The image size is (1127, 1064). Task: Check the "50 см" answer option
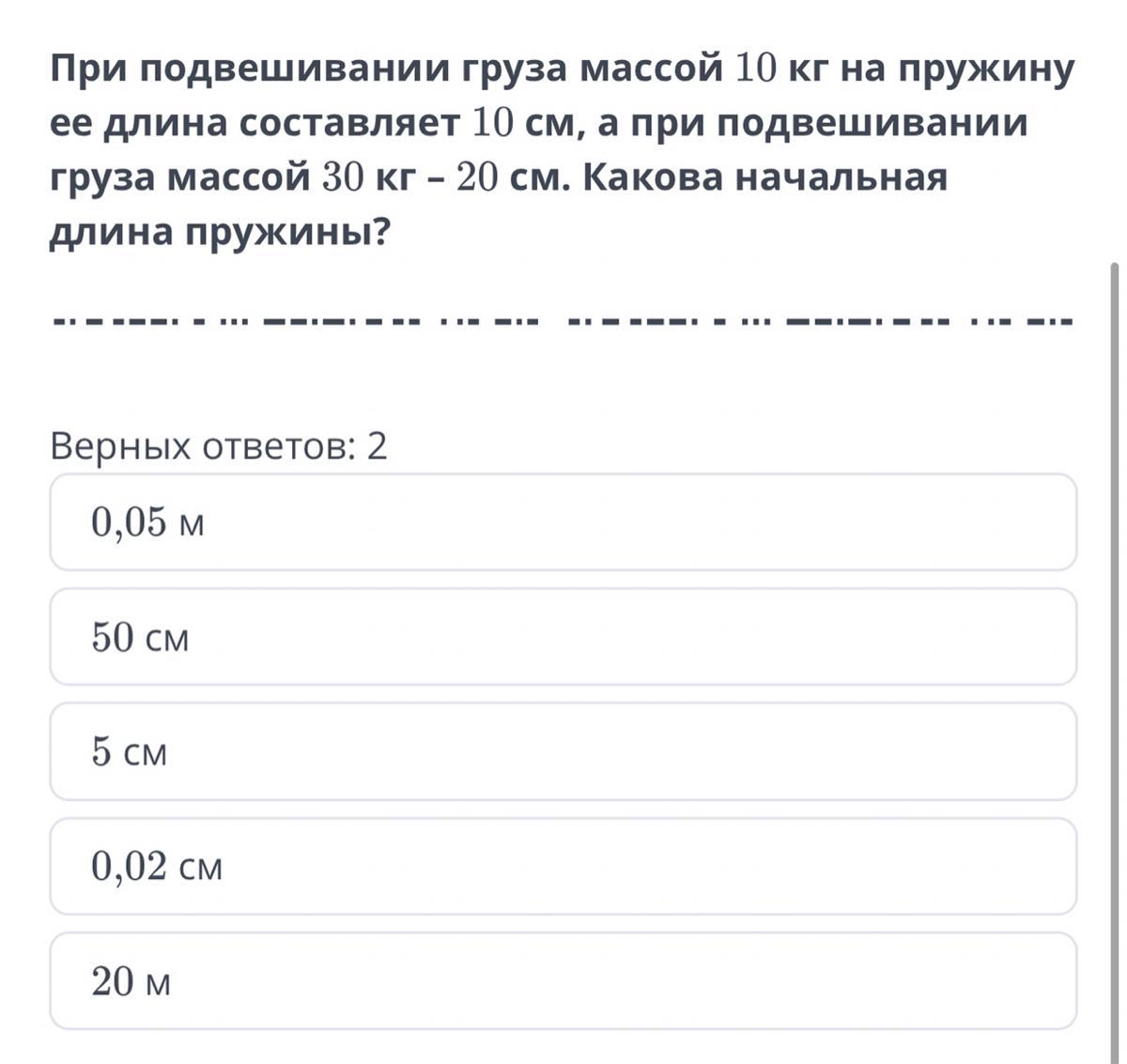tap(563, 638)
